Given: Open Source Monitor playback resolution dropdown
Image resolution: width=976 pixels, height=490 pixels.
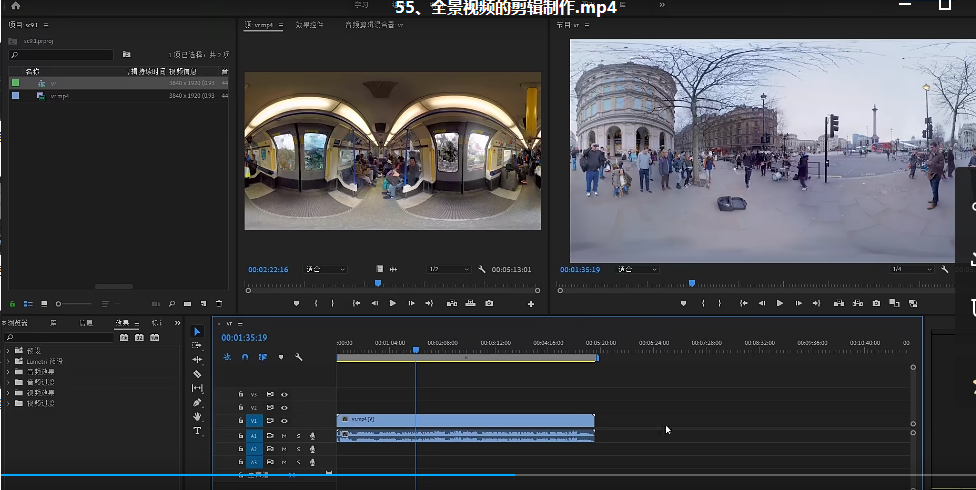Looking at the screenshot, I should click(448, 269).
